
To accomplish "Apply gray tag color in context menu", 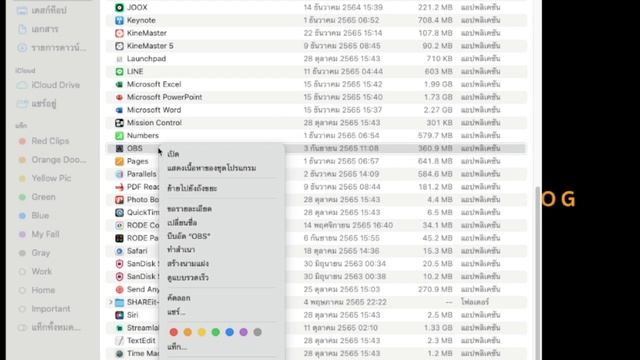I will click(x=257, y=332).
